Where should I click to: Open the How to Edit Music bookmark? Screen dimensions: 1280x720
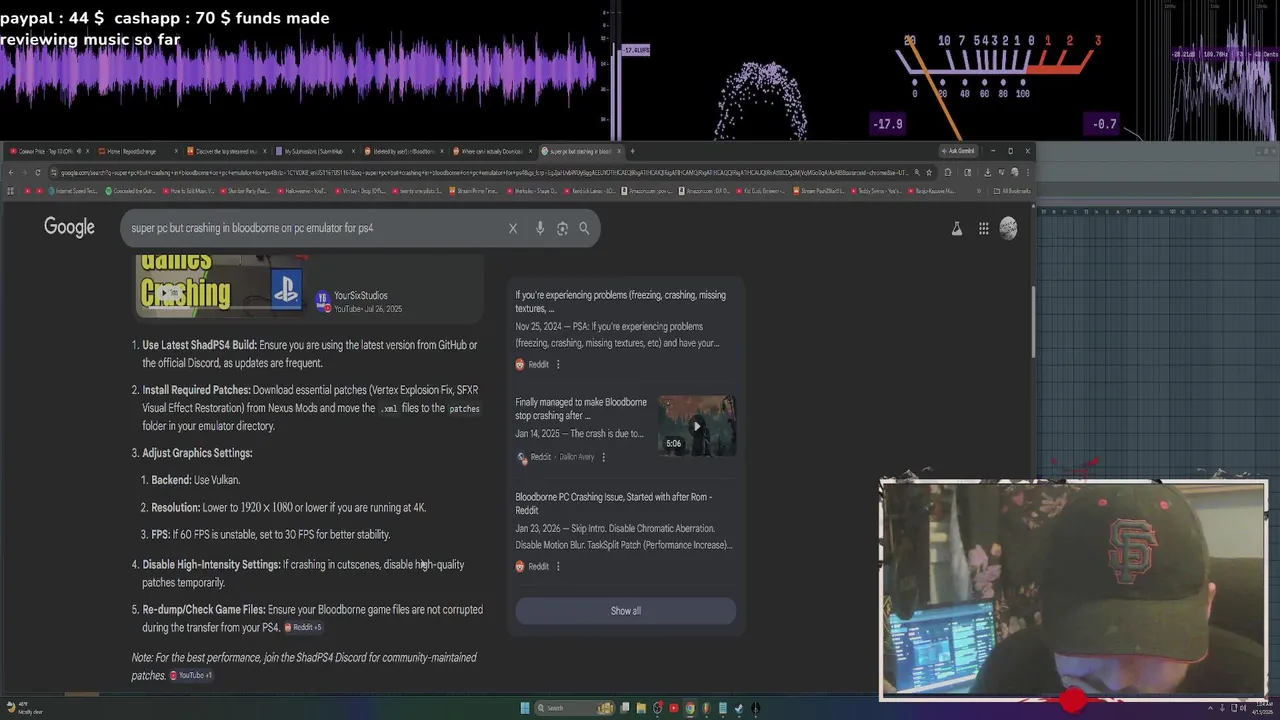pos(187,191)
